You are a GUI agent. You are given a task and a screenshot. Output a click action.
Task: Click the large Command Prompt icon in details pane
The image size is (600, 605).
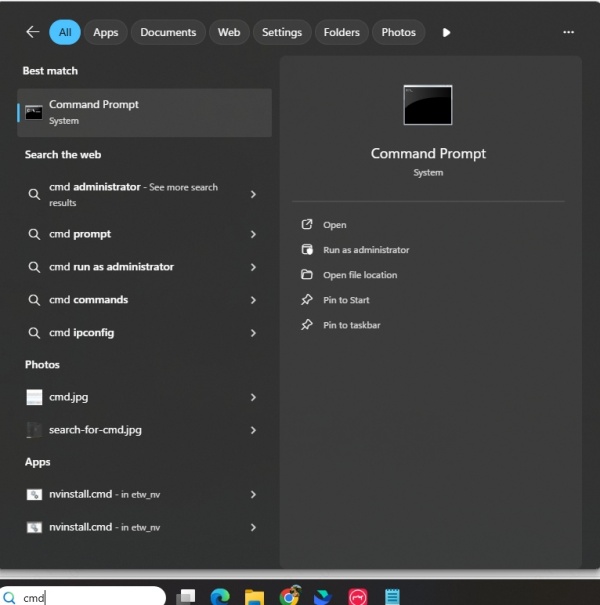(428, 105)
